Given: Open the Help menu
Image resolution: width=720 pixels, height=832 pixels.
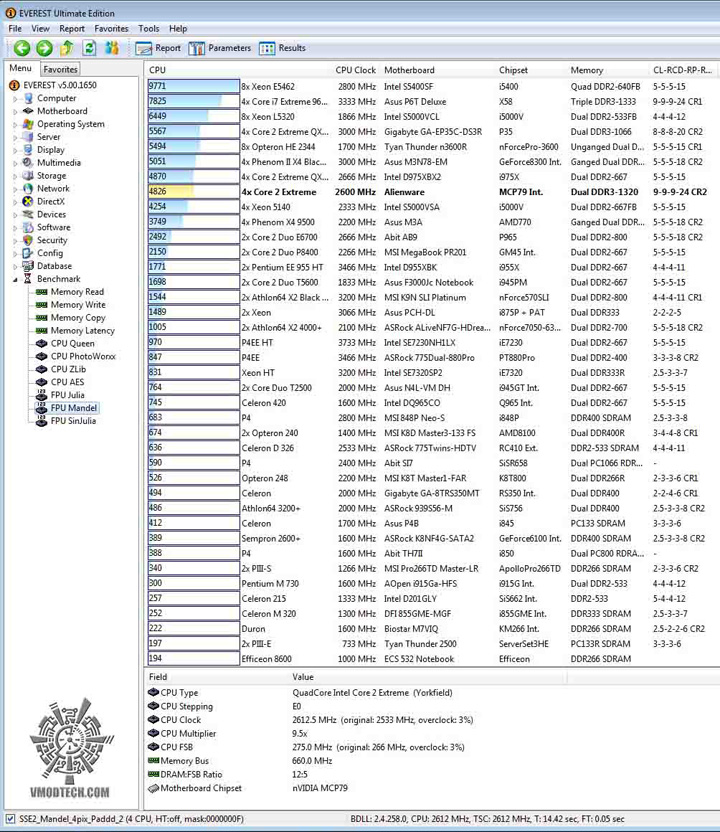Looking at the screenshot, I should click(178, 29).
